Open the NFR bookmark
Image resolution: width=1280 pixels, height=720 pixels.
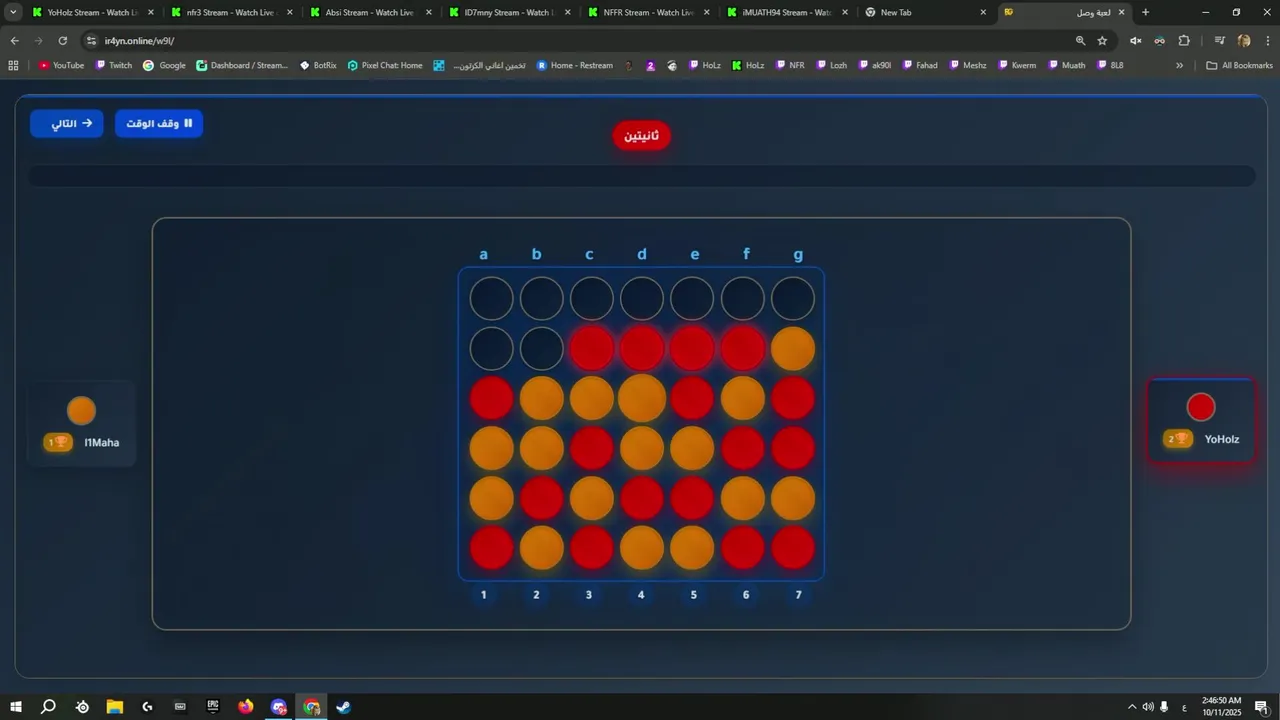pos(789,65)
